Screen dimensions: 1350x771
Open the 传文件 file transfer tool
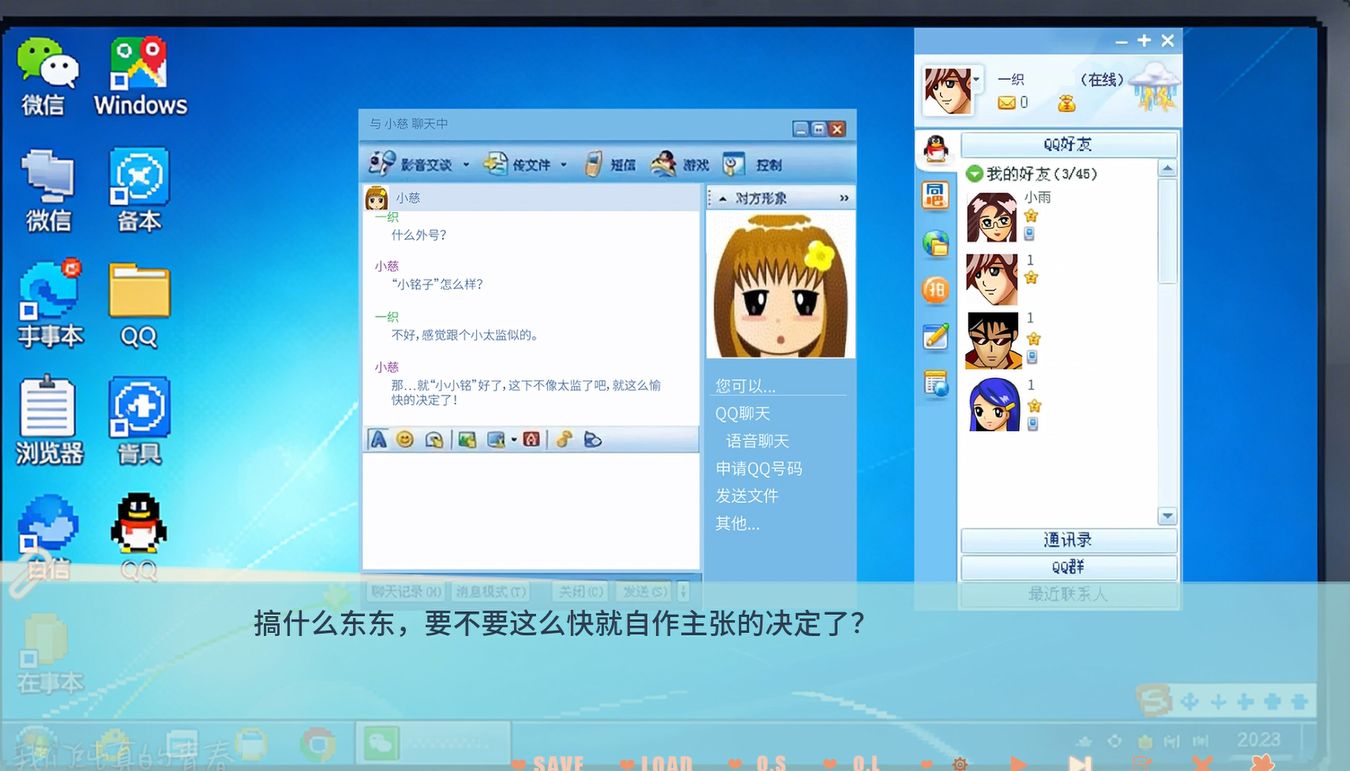(x=518, y=164)
